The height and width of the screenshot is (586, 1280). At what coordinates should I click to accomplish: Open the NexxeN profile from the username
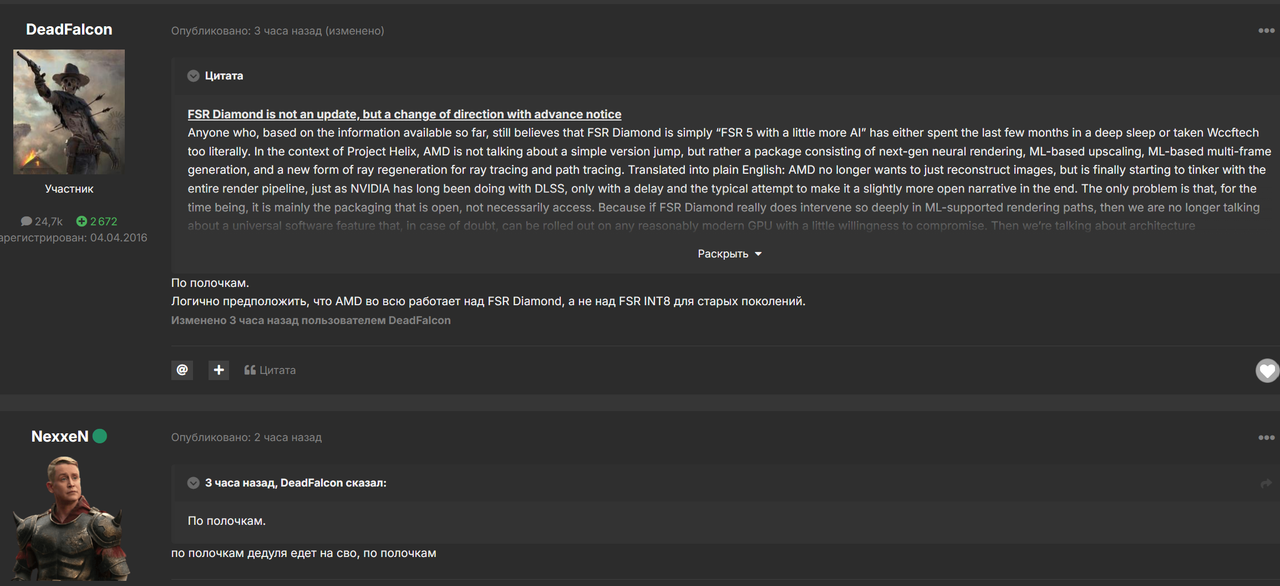[60, 436]
